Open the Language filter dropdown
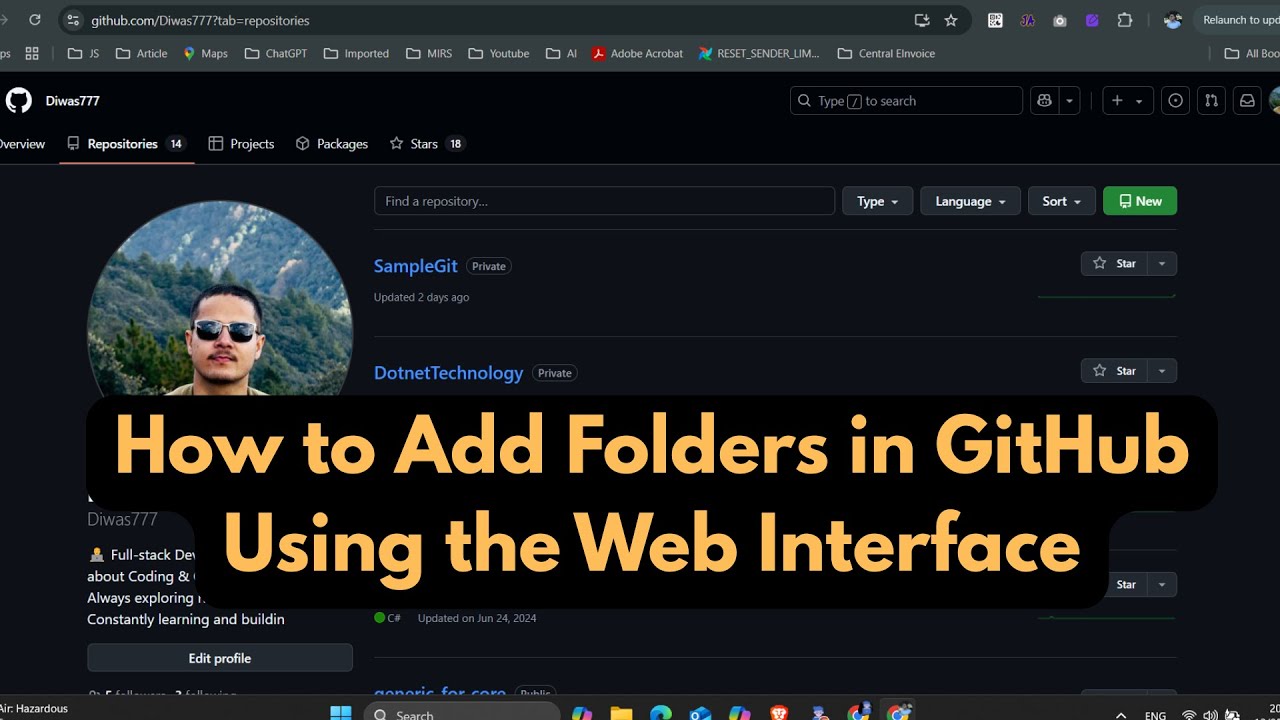The height and width of the screenshot is (720, 1280). [970, 201]
